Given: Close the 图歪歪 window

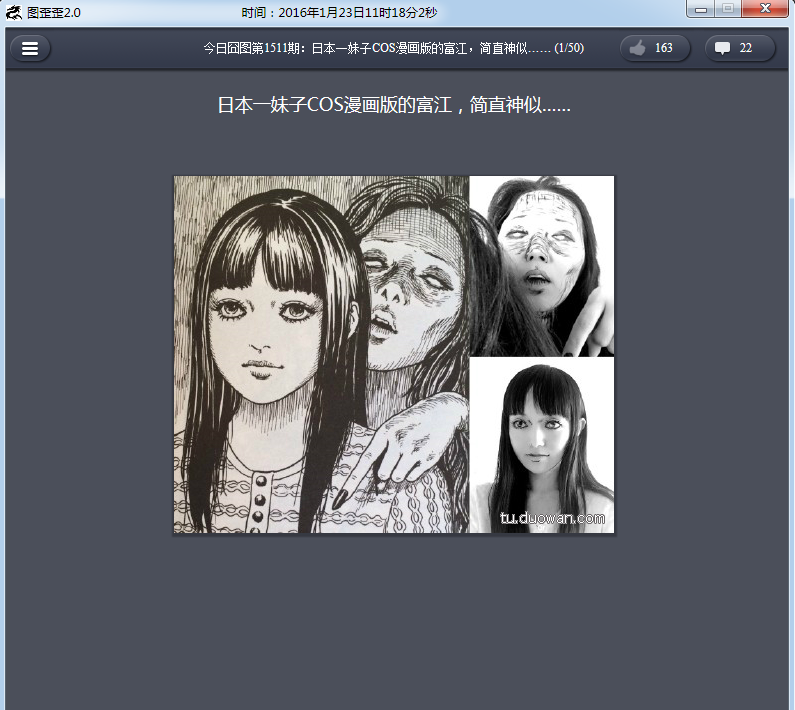Looking at the screenshot, I should tap(765, 9).
